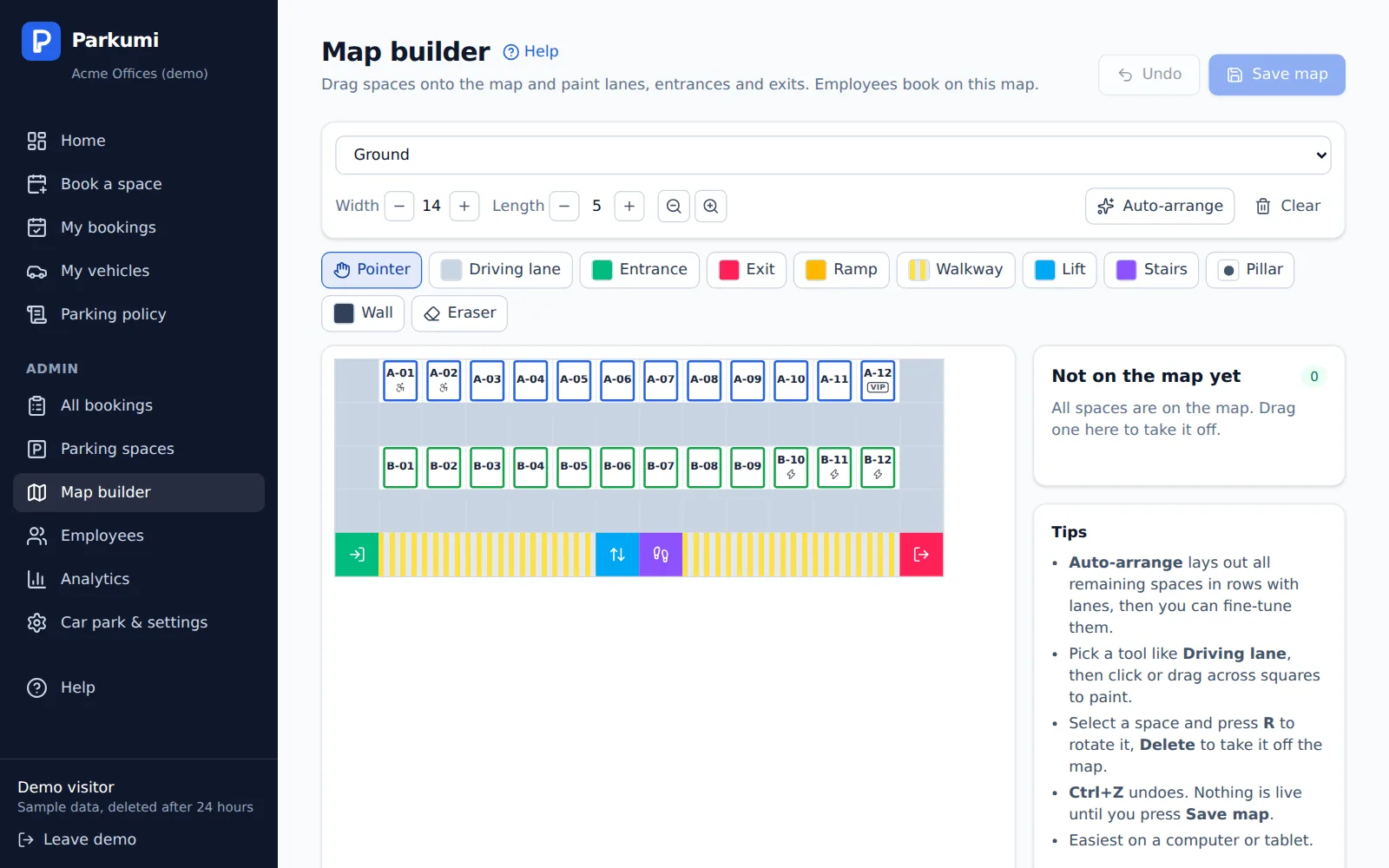Image resolution: width=1389 pixels, height=868 pixels.
Task: Clear the map with the Clear button
Action: click(x=1288, y=206)
